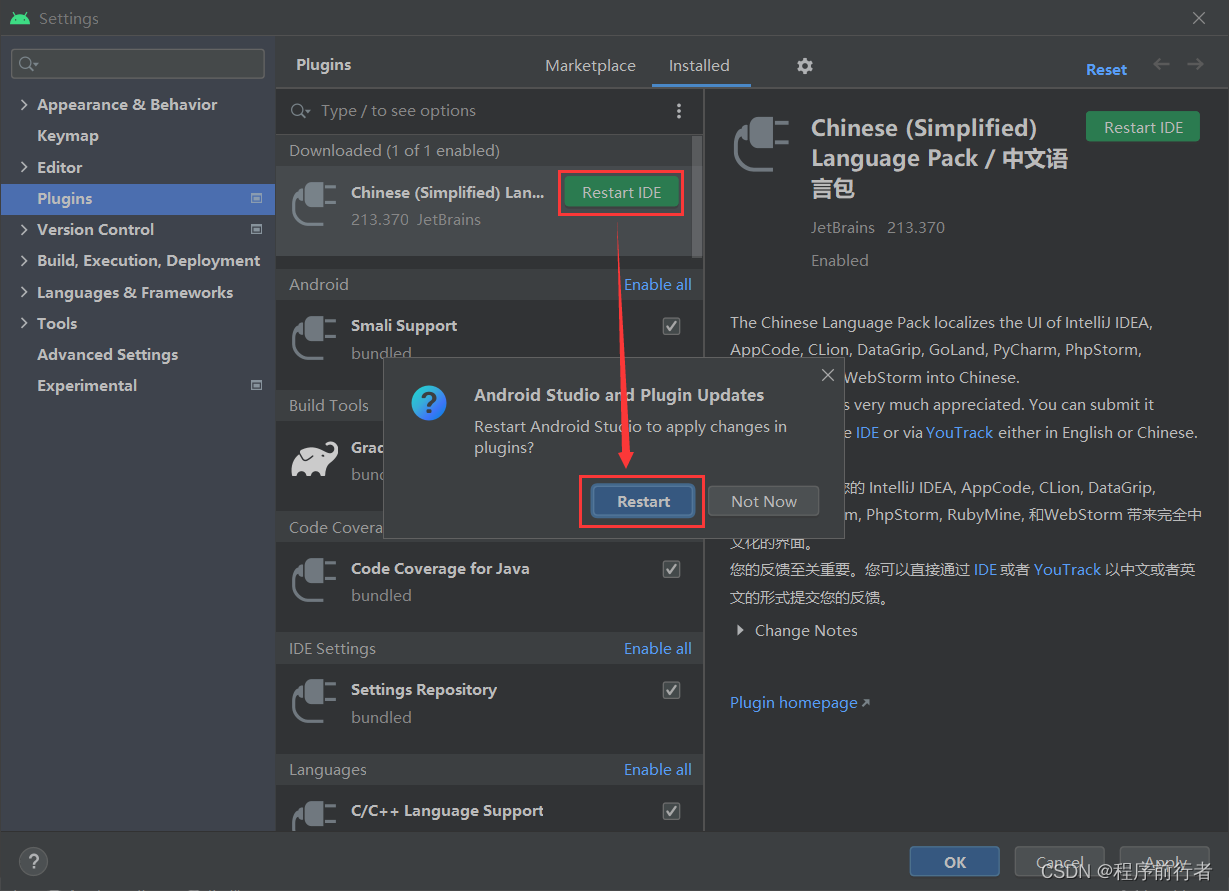Click the OK button
This screenshot has width=1229, height=891.
point(955,862)
